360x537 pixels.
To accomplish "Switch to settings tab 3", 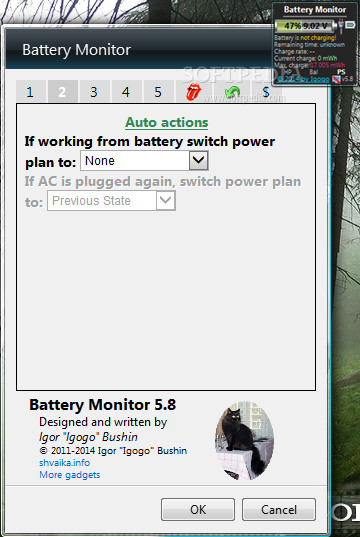I will tap(94, 91).
